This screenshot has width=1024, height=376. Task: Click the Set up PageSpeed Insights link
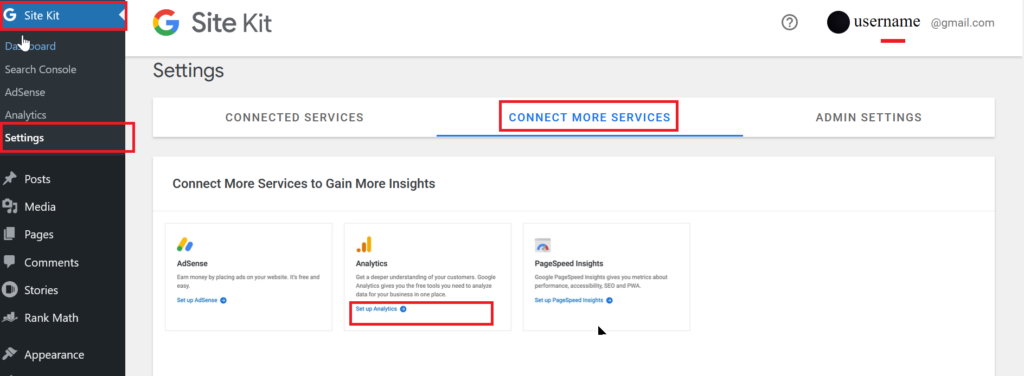[x=573, y=300]
